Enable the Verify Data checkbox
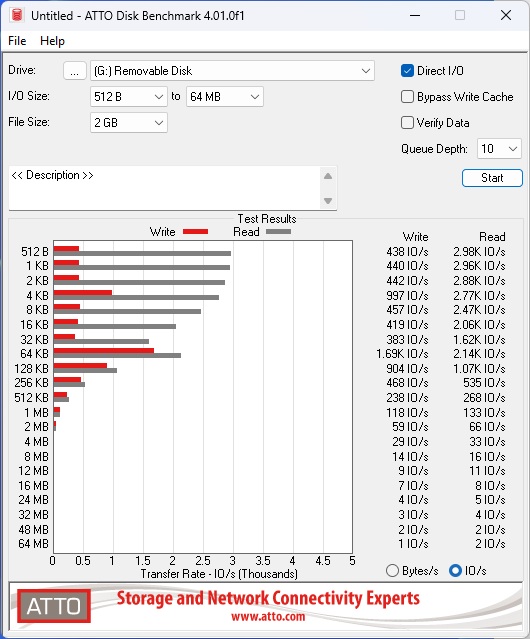The width and height of the screenshot is (530, 639). (407, 123)
